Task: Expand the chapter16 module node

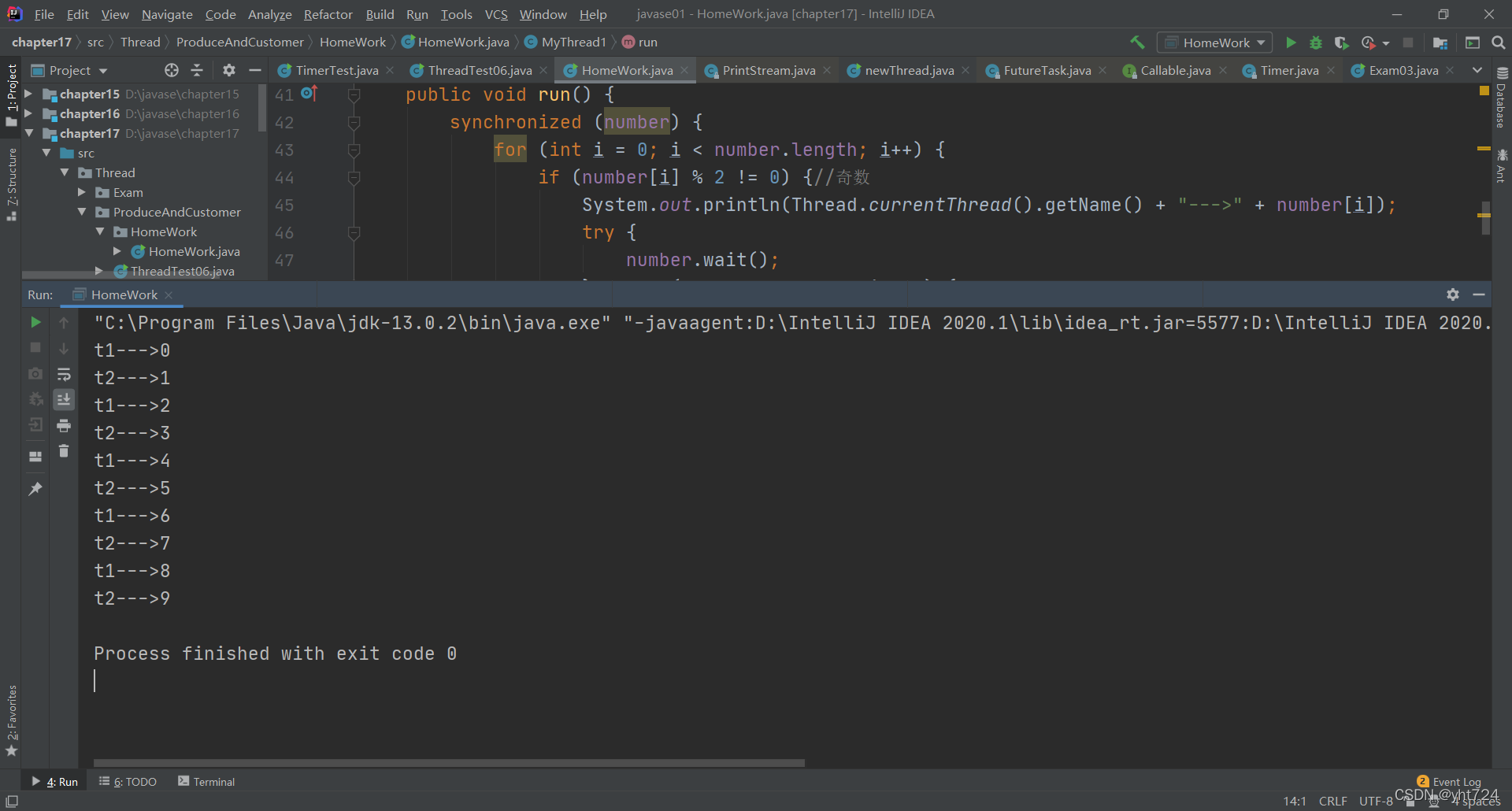Action: click(x=28, y=113)
